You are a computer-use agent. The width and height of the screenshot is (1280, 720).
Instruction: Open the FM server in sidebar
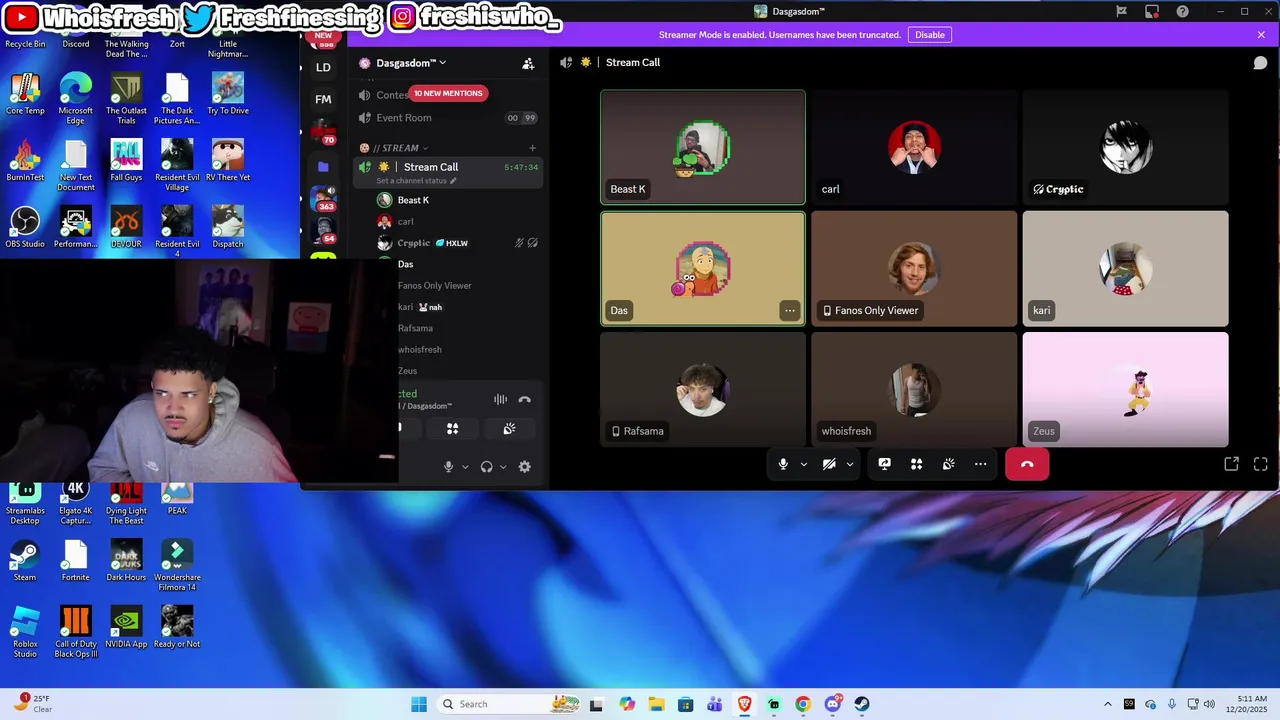coord(323,99)
